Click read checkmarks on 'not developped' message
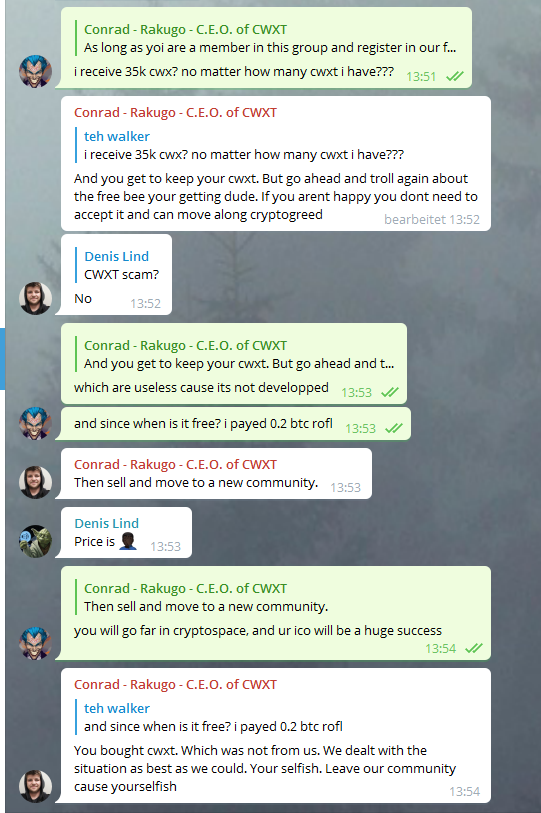 [390, 393]
